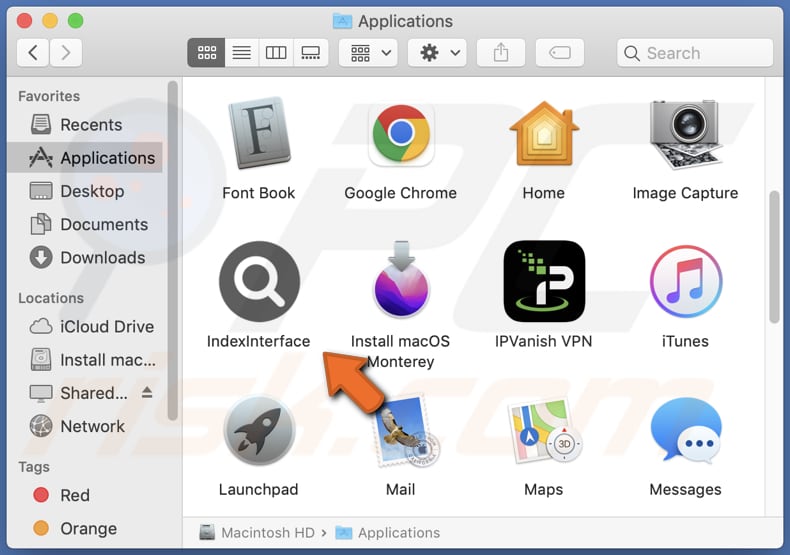Click the main file area vertical scrollbar
Viewport: 790px width, 555px height.
tap(774, 257)
